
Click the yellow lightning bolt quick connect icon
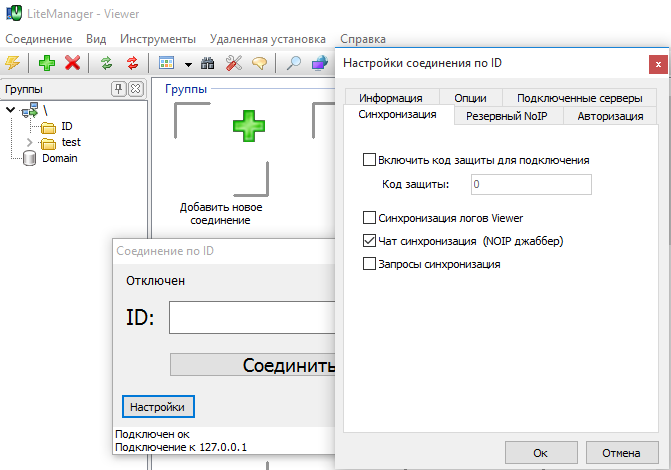tap(12, 63)
